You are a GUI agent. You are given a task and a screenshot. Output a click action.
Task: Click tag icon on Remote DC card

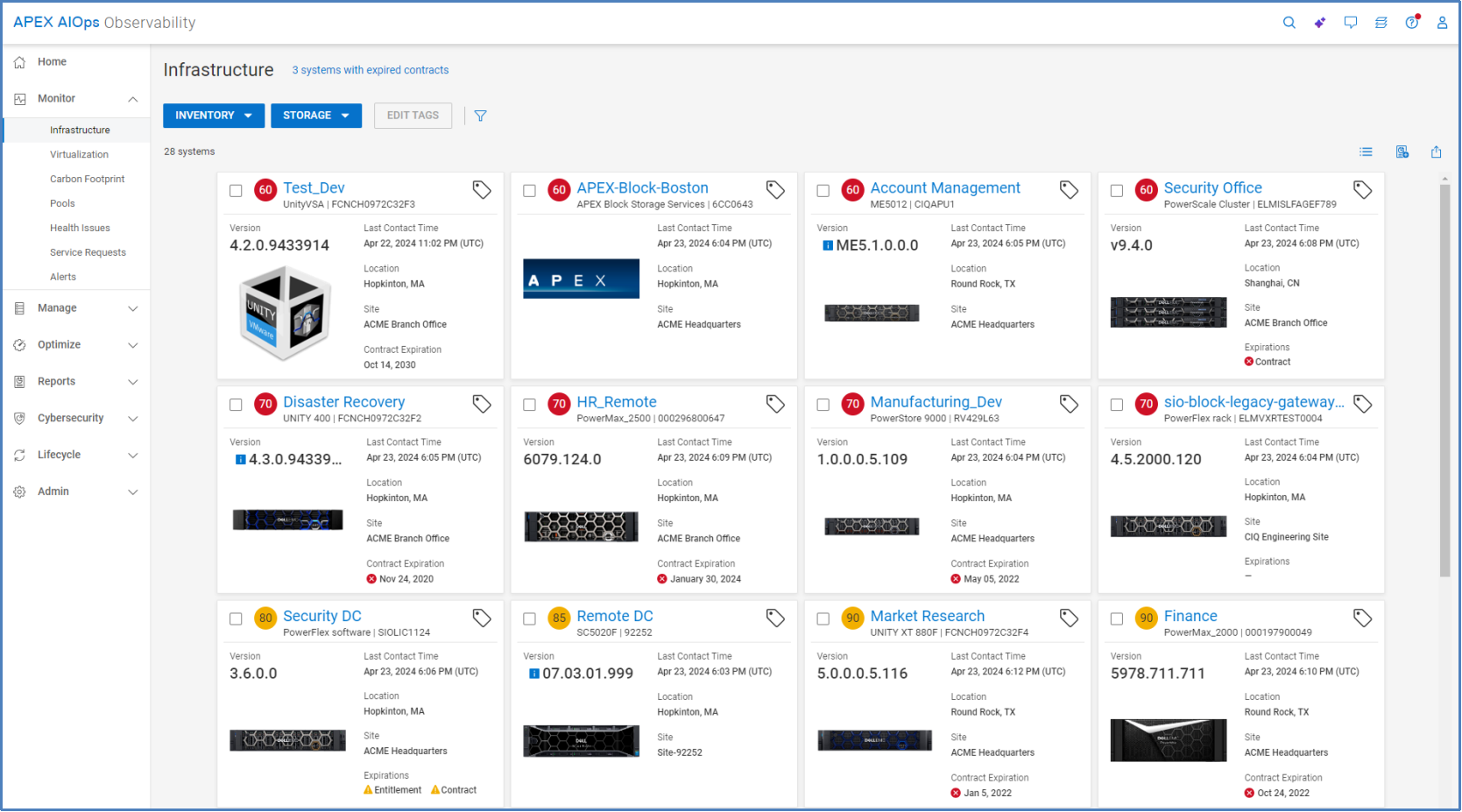[775, 618]
